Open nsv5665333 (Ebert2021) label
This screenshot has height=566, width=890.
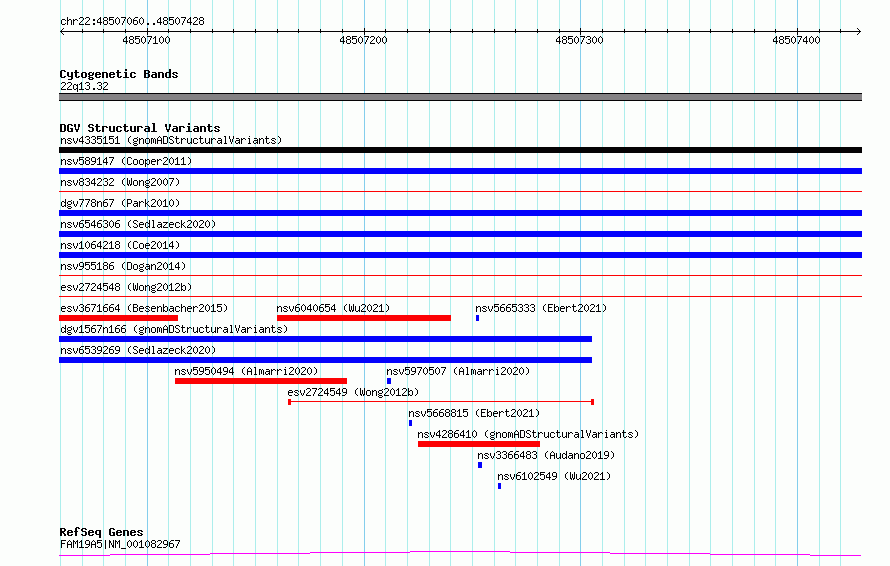(541, 308)
